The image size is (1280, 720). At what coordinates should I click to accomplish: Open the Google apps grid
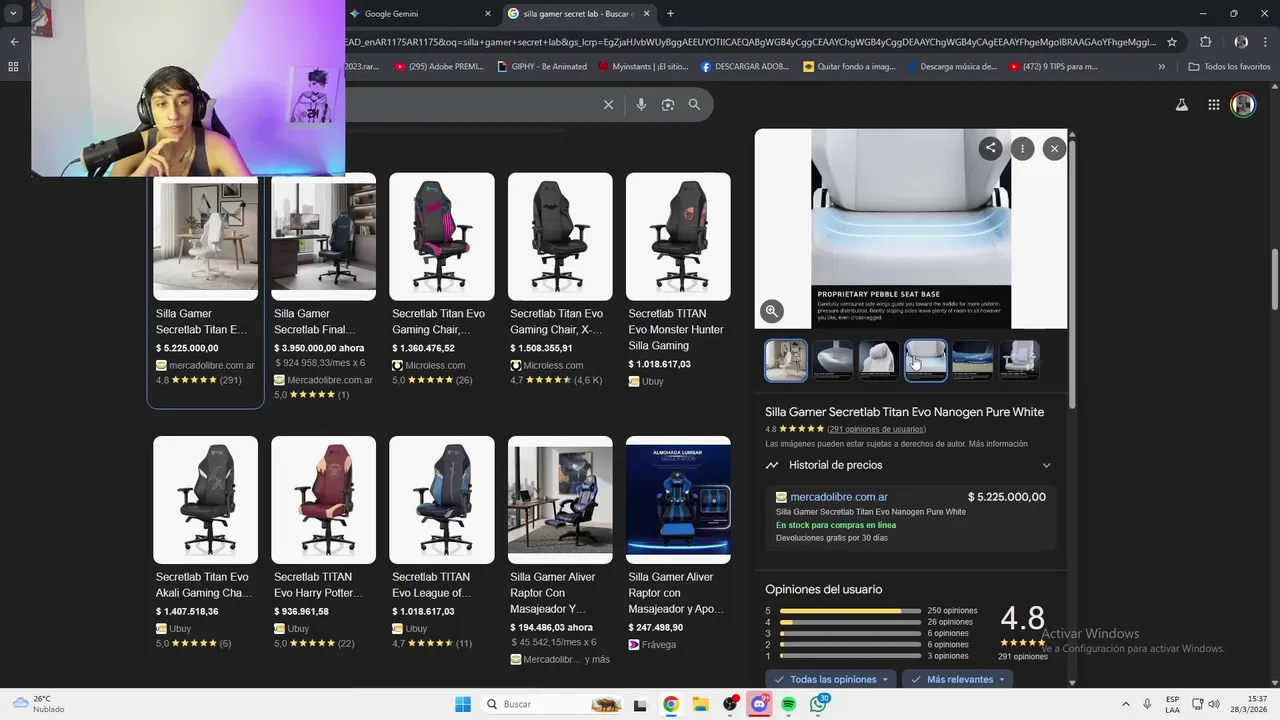click(x=1213, y=105)
